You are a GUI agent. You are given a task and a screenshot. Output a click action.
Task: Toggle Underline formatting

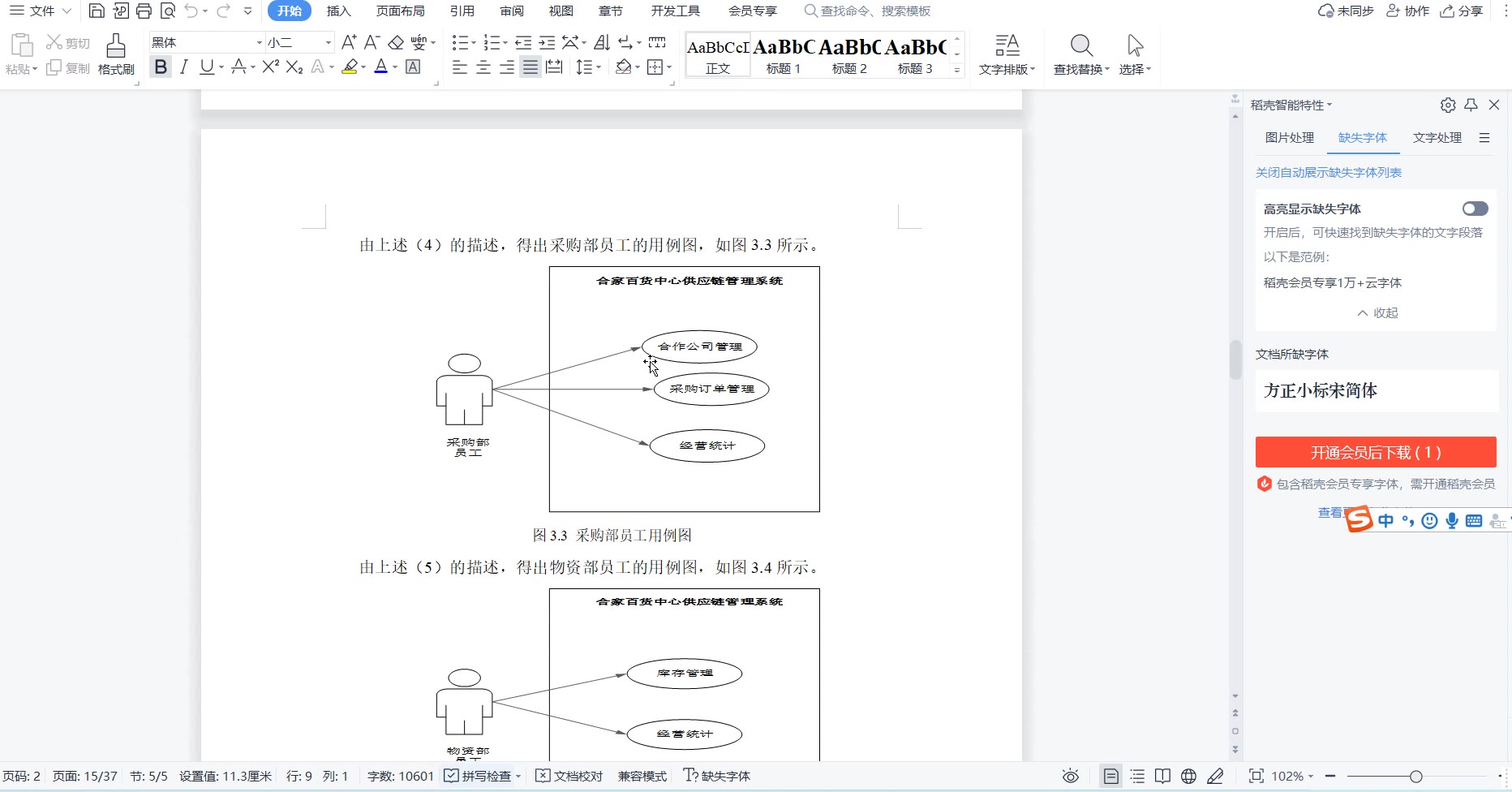tap(207, 67)
